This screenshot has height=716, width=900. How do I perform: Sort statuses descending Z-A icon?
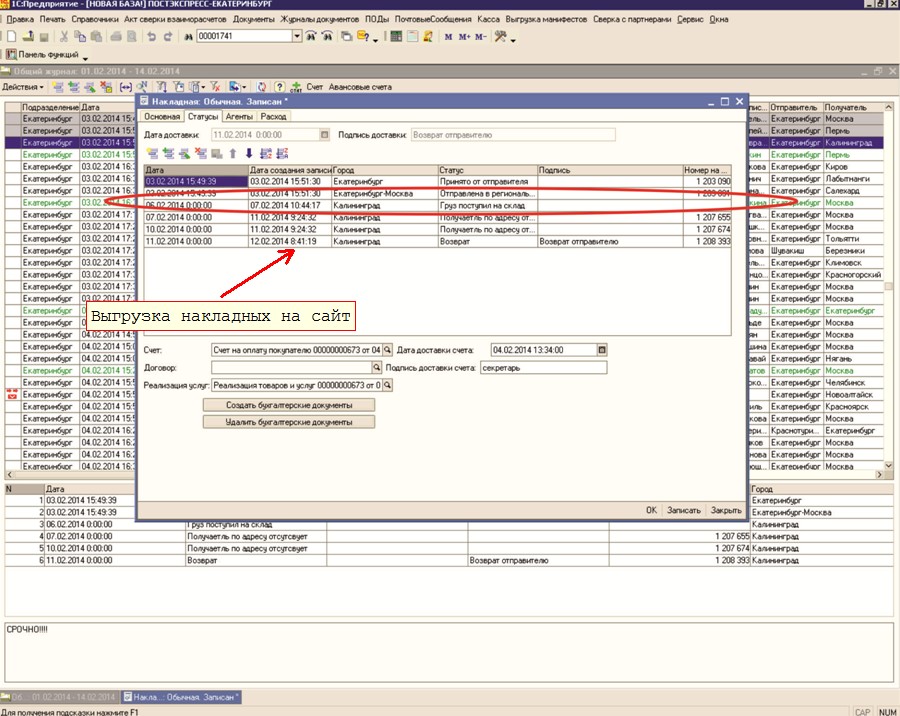pos(282,153)
